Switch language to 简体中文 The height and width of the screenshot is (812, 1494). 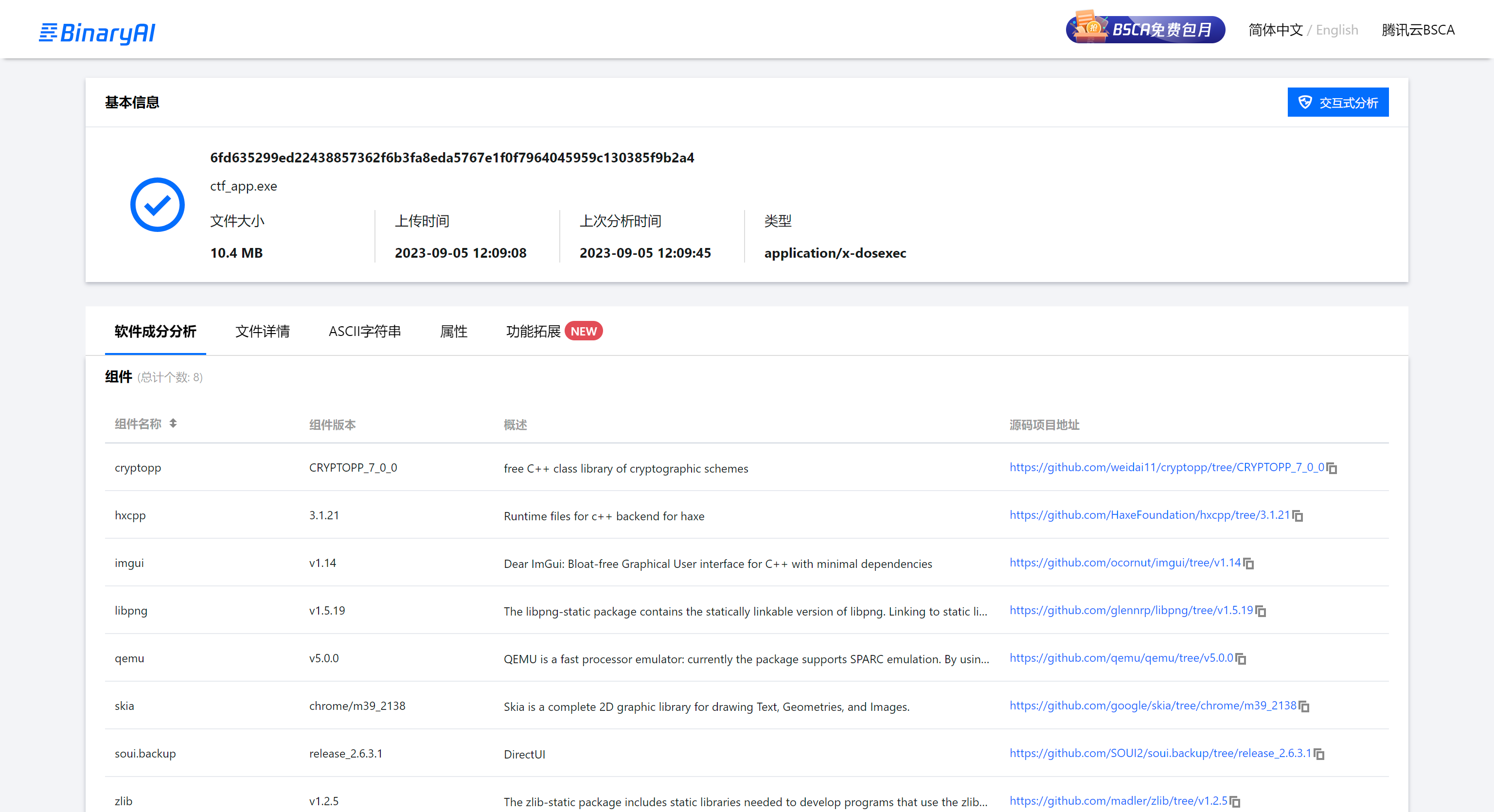click(x=1275, y=30)
